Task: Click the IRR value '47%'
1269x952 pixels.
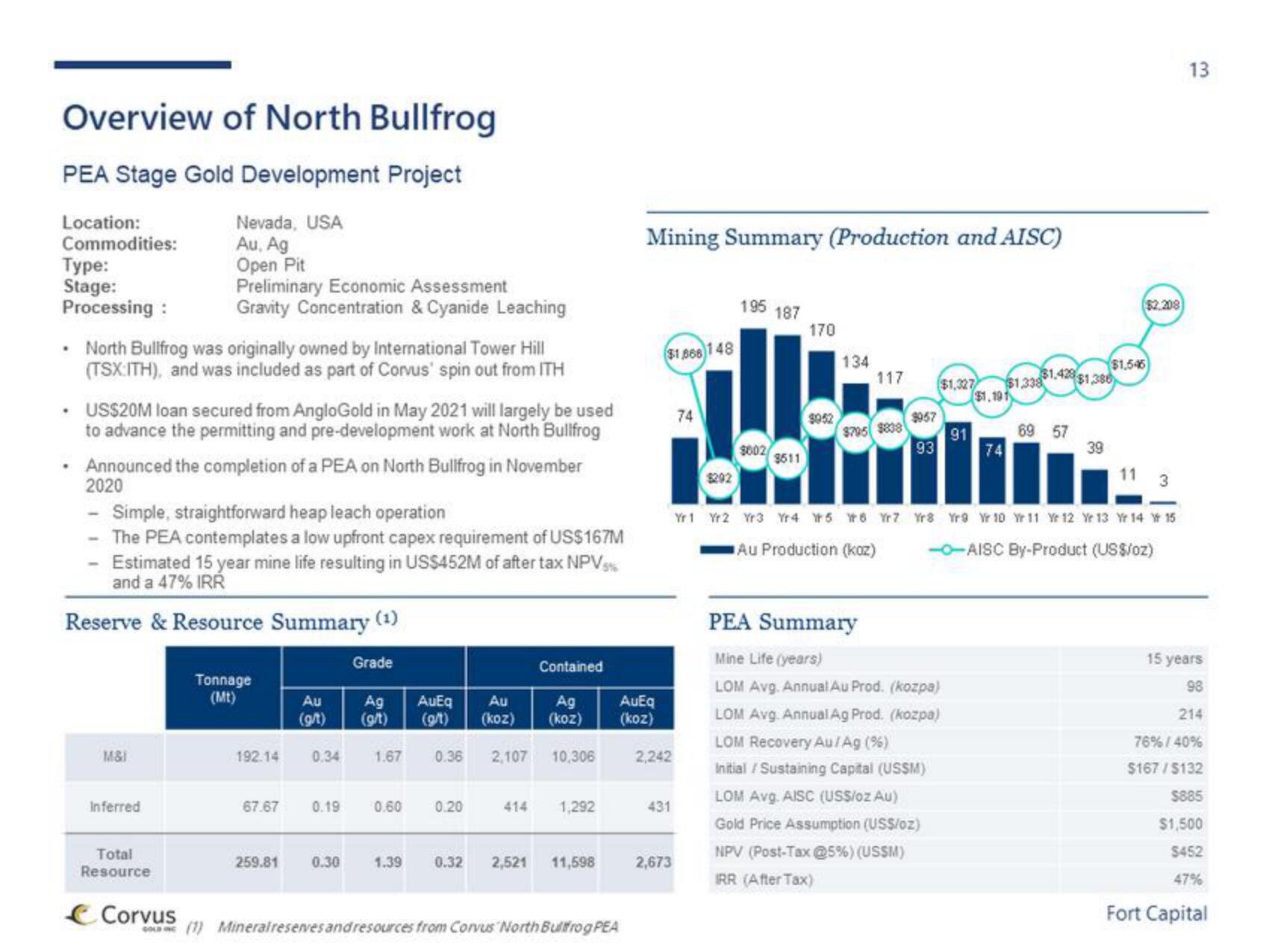Action: click(1188, 879)
